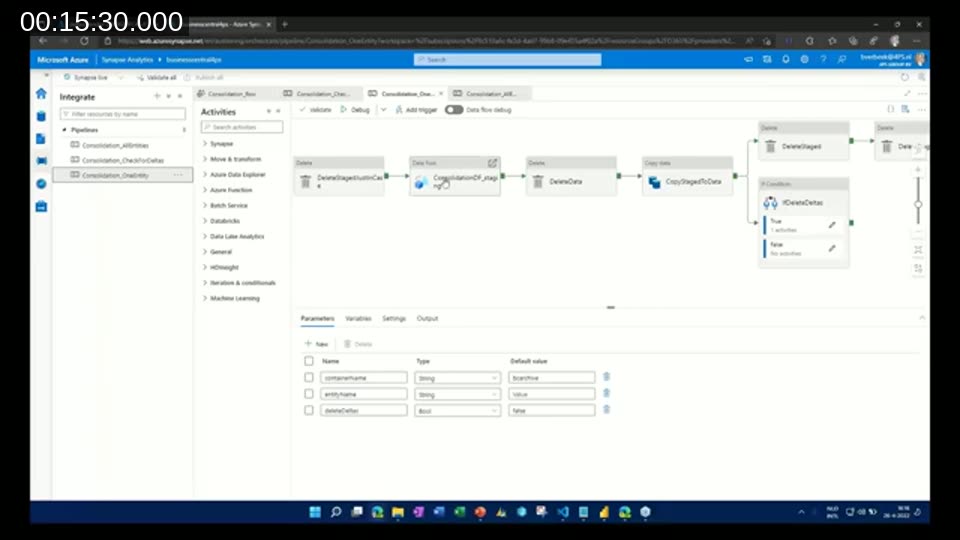The image size is (960, 540).
Task: Switch to the Settings tab
Action: pyautogui.click(x=394, y=318)
